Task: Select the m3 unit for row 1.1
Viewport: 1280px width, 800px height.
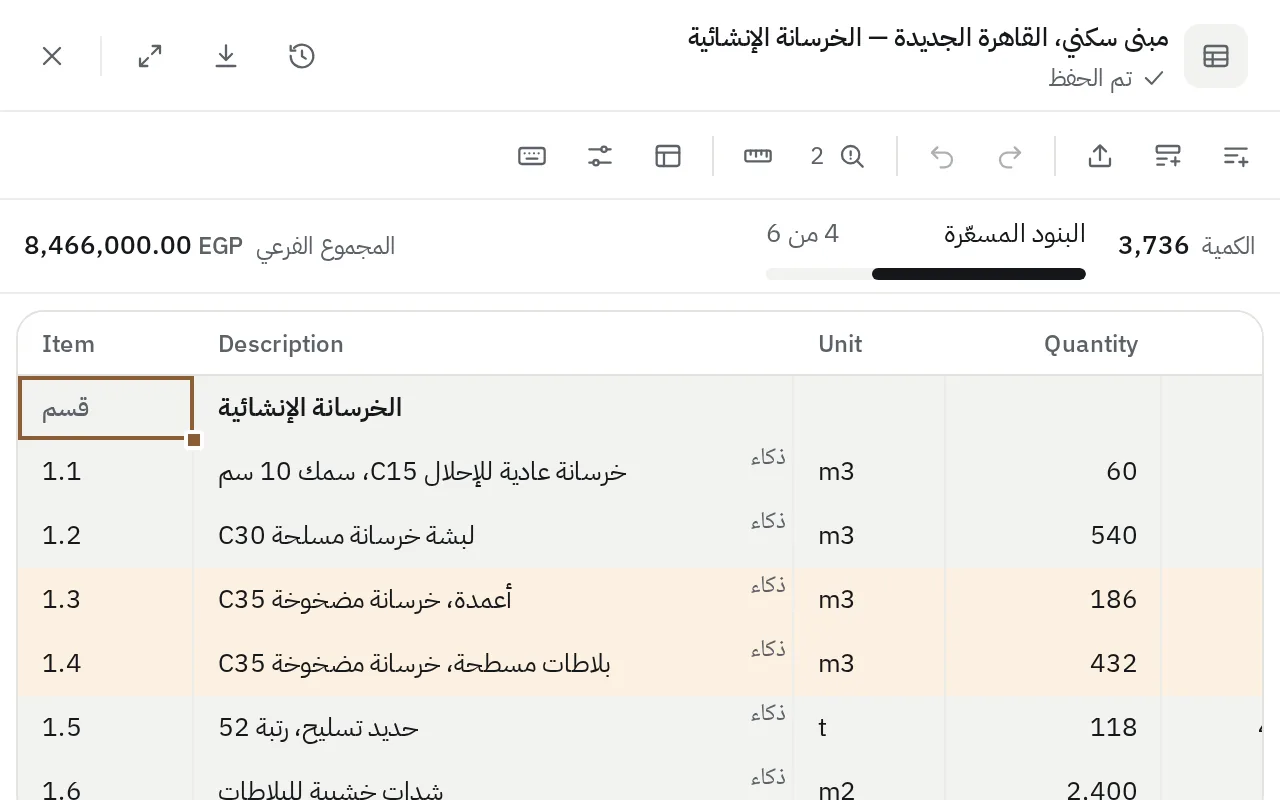Action: point(869,472)
